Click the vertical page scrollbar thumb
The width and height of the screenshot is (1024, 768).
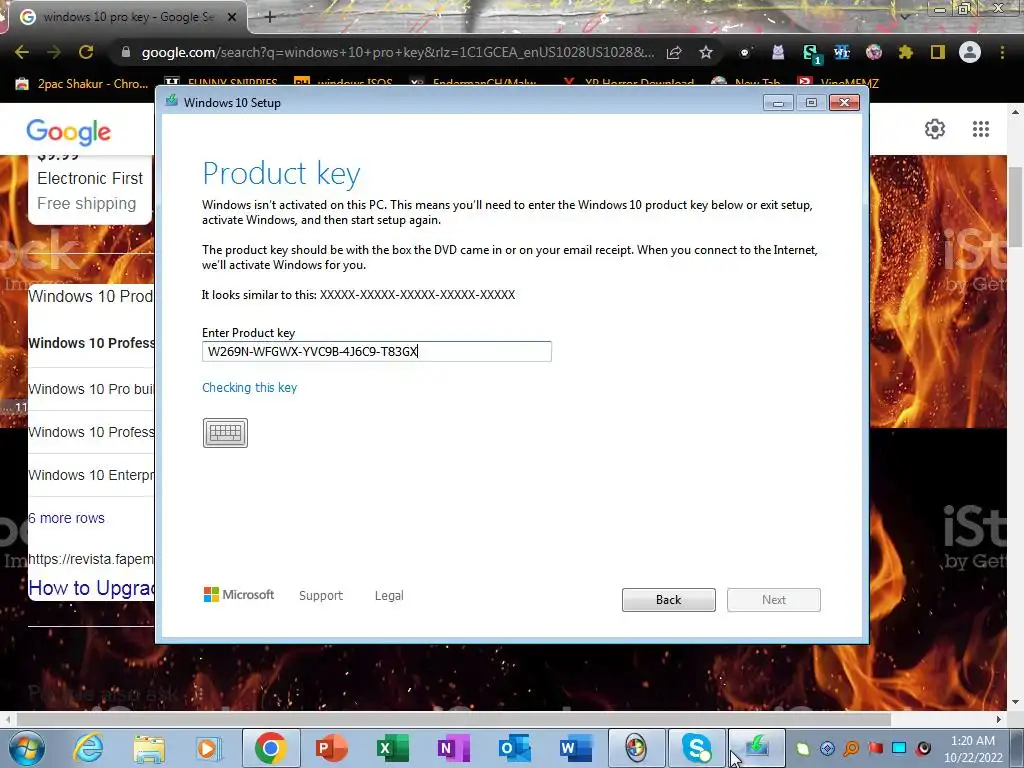[x=1016, y=207]
